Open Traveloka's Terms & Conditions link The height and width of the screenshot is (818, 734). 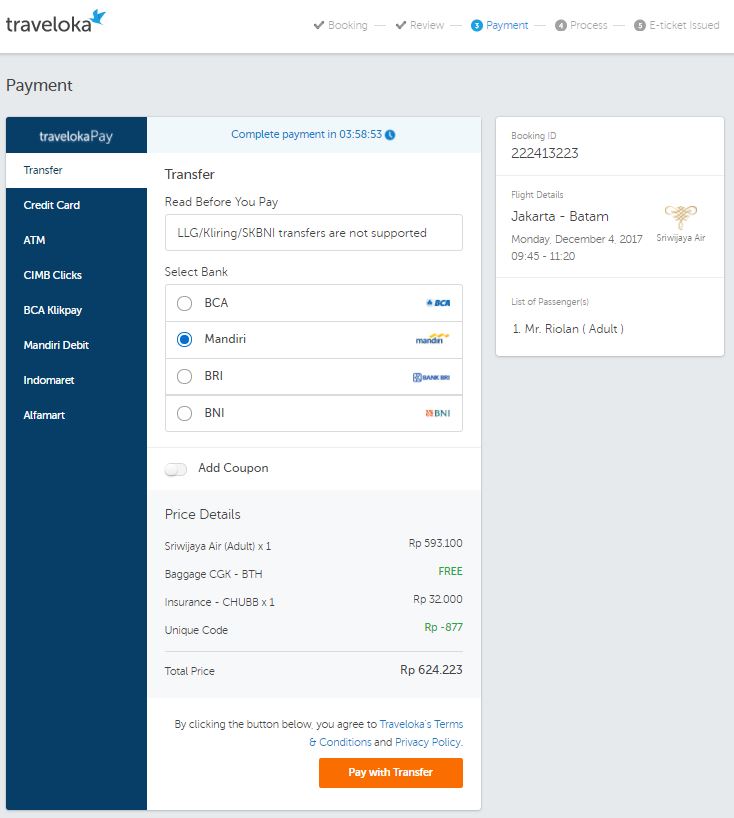422,725
